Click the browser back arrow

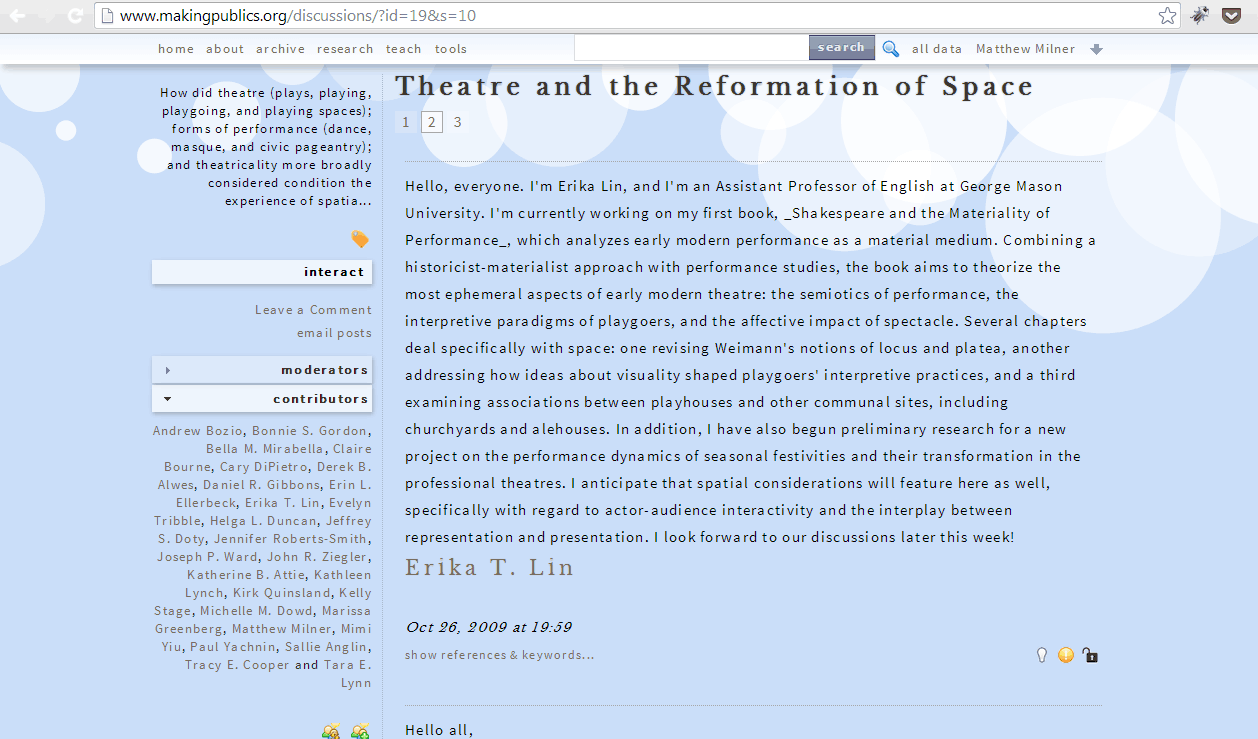(18, 15)
